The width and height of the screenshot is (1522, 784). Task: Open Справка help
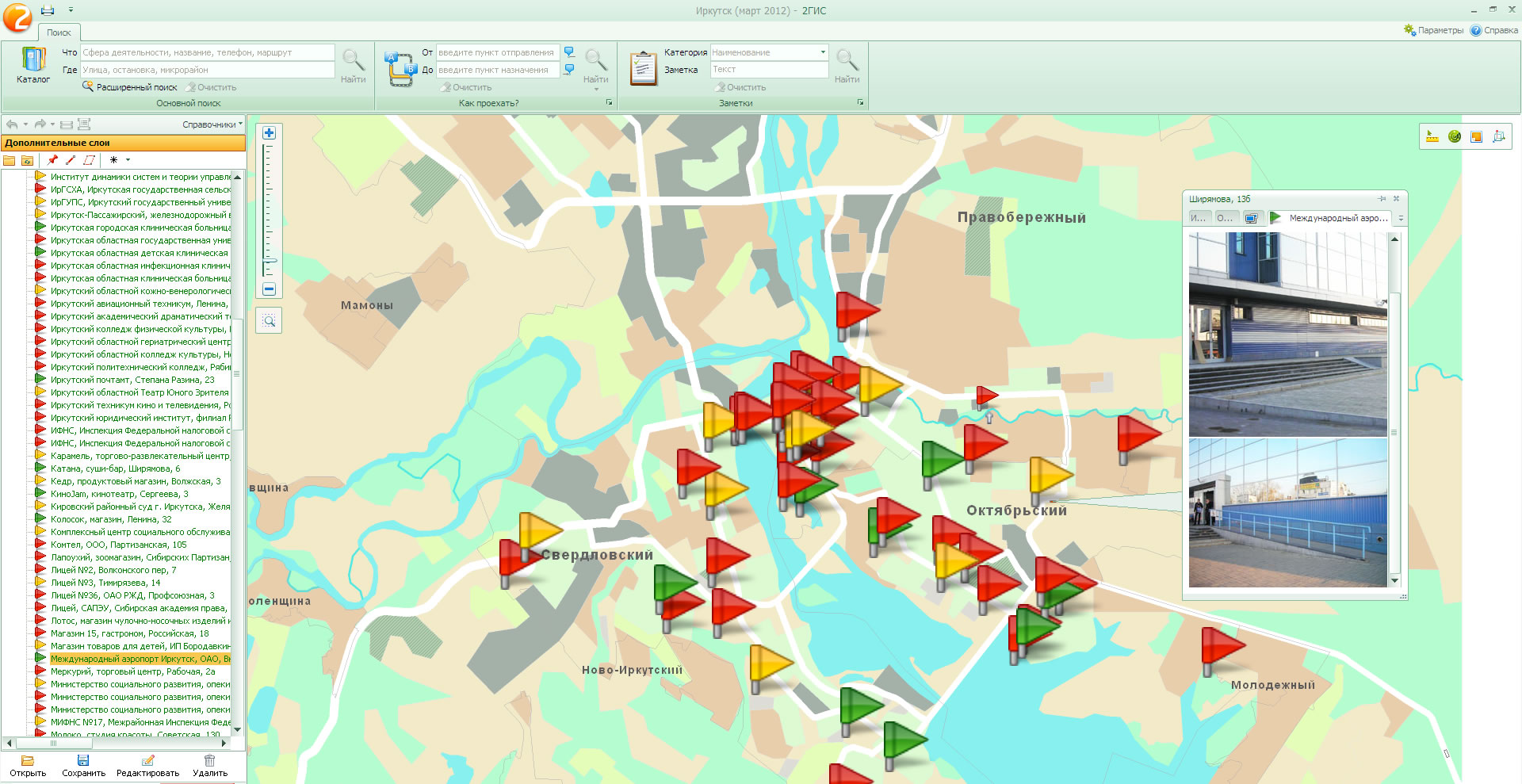(1494, 30)
